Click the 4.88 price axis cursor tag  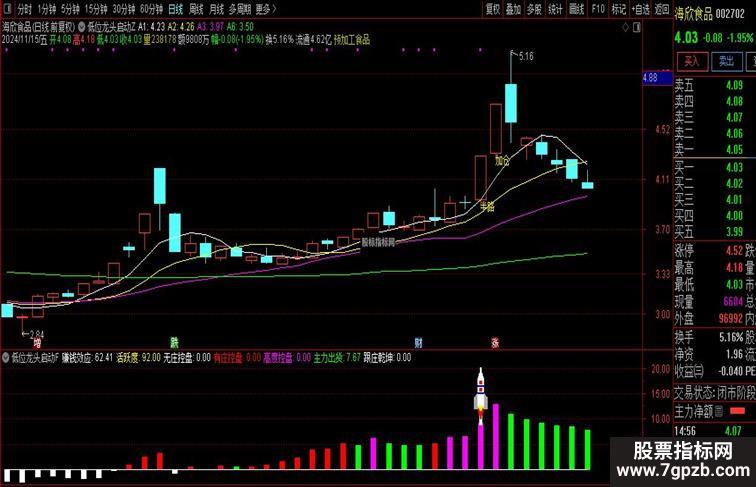[x=657, y=78]
